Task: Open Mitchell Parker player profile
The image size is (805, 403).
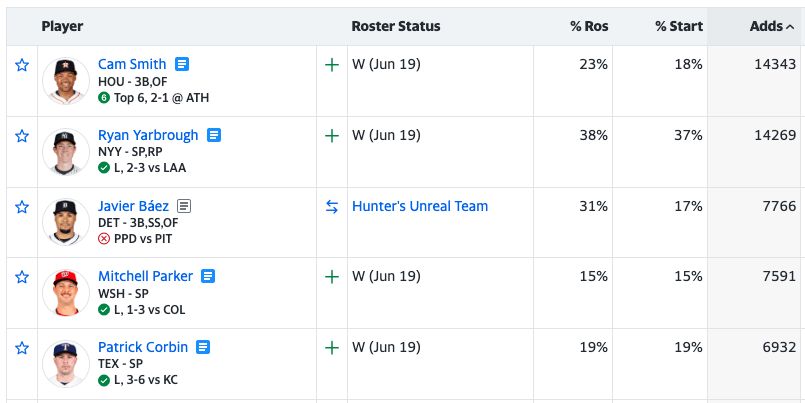Action: 145,276
